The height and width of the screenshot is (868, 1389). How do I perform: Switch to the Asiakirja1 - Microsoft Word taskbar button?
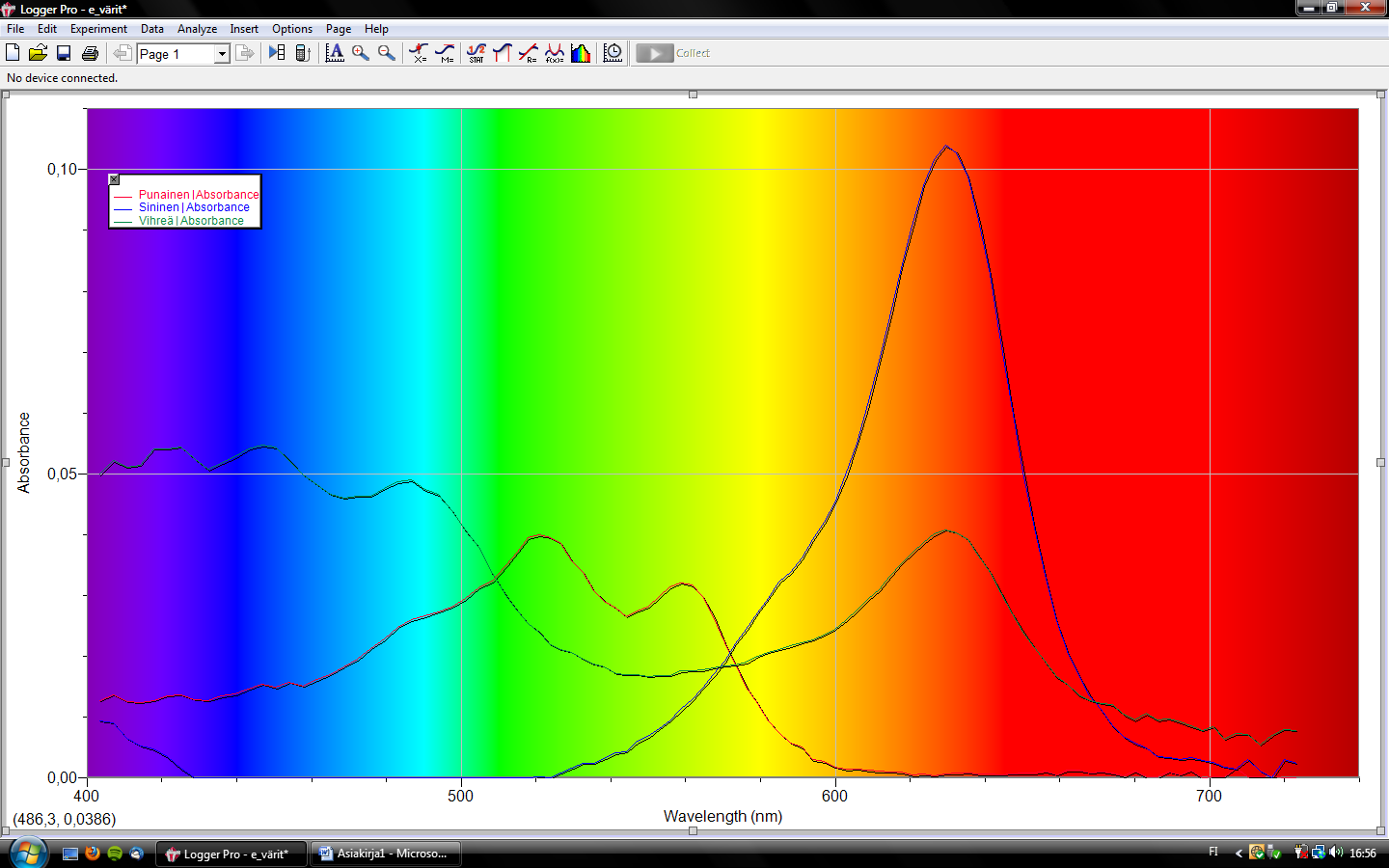point(386,854)
